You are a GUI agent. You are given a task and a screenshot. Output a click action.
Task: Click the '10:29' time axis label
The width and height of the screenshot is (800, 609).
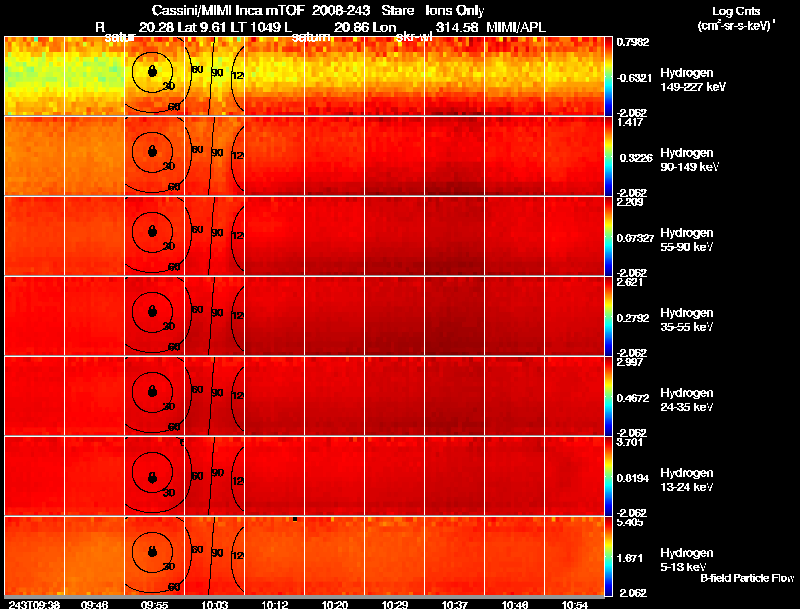pos(395,604)
